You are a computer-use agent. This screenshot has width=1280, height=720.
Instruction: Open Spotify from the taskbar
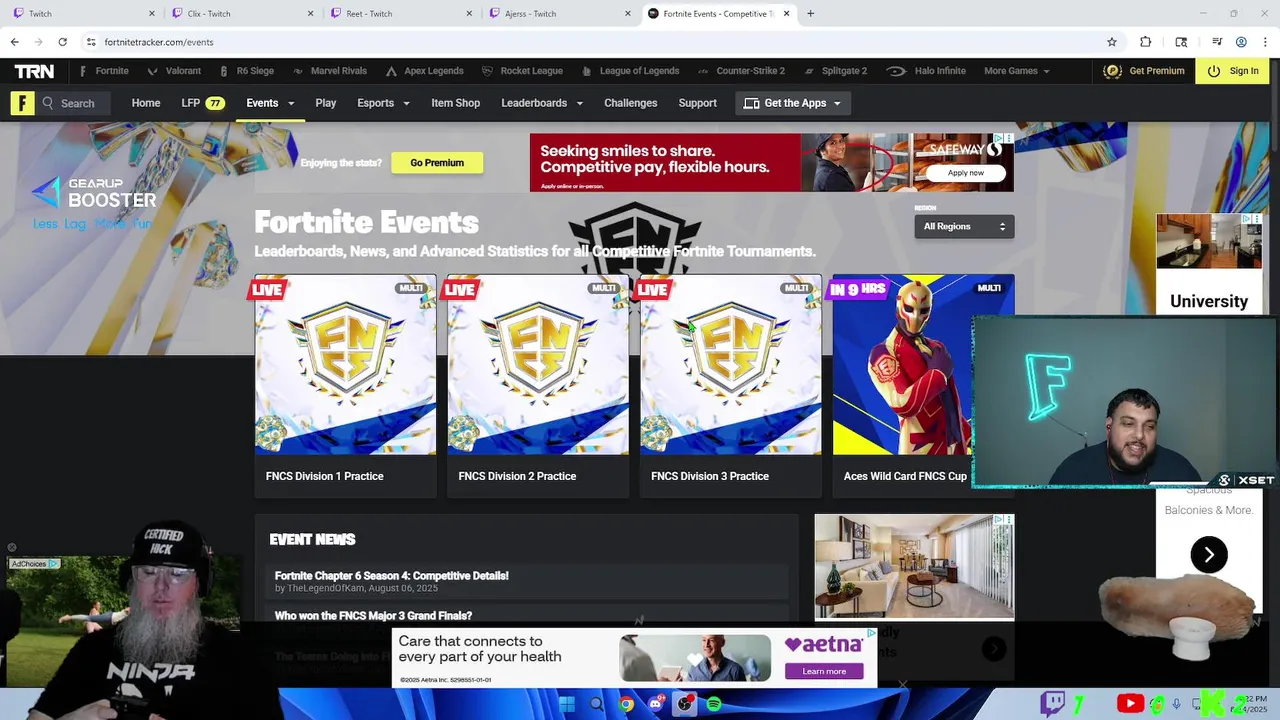coord(714,704)
